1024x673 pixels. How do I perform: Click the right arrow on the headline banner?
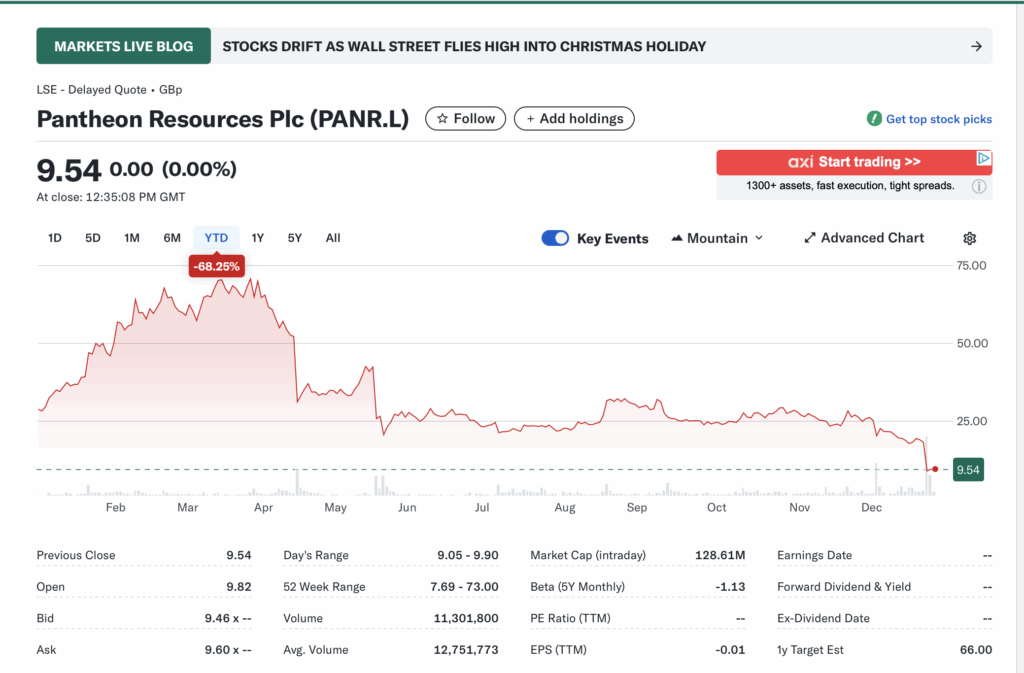tap(977, 45)
